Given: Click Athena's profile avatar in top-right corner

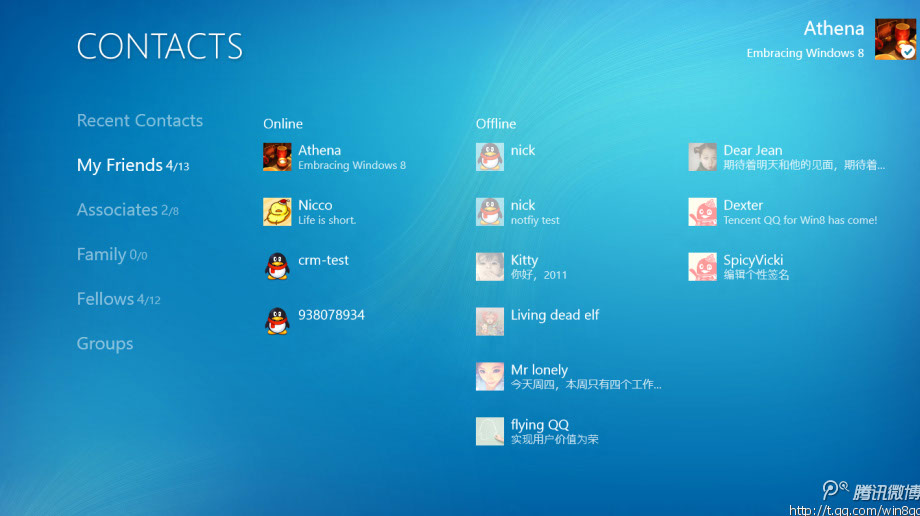Looking at the screenshot, I should pos(895,39).
